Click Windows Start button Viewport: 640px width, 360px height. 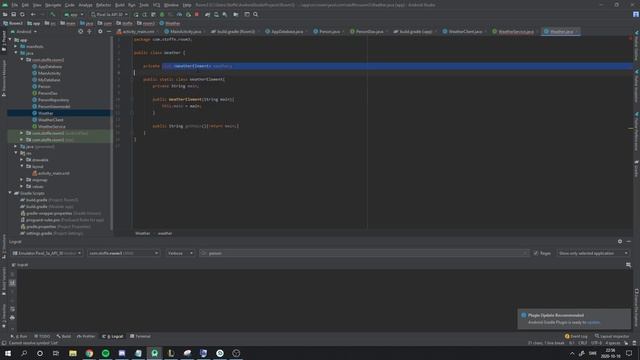[8, 353]
